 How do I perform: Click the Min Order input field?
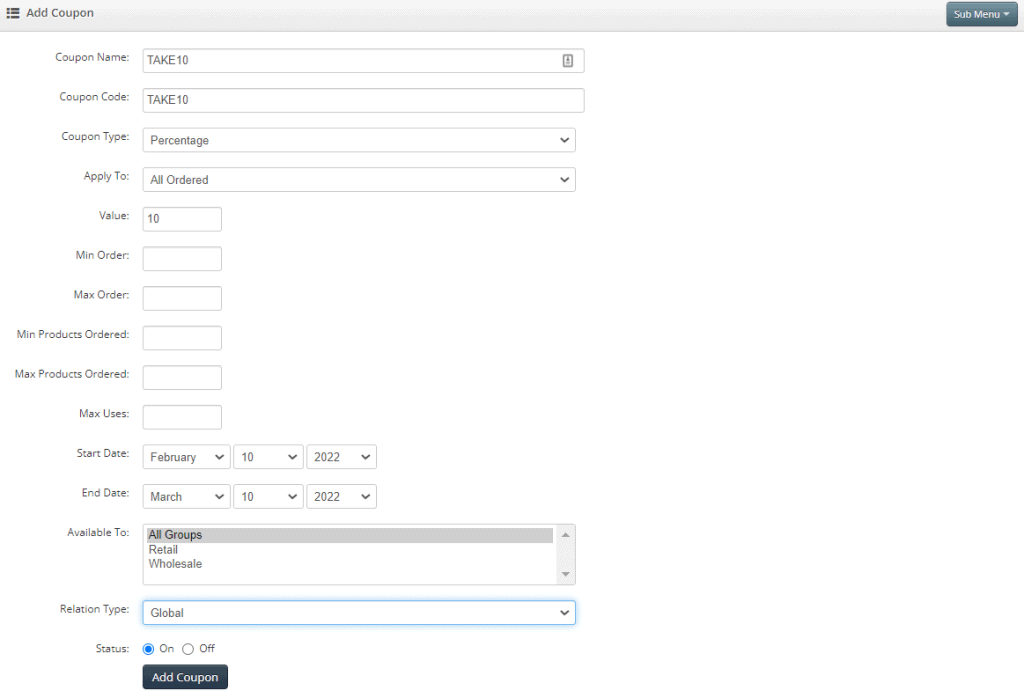tap(182, 259)
